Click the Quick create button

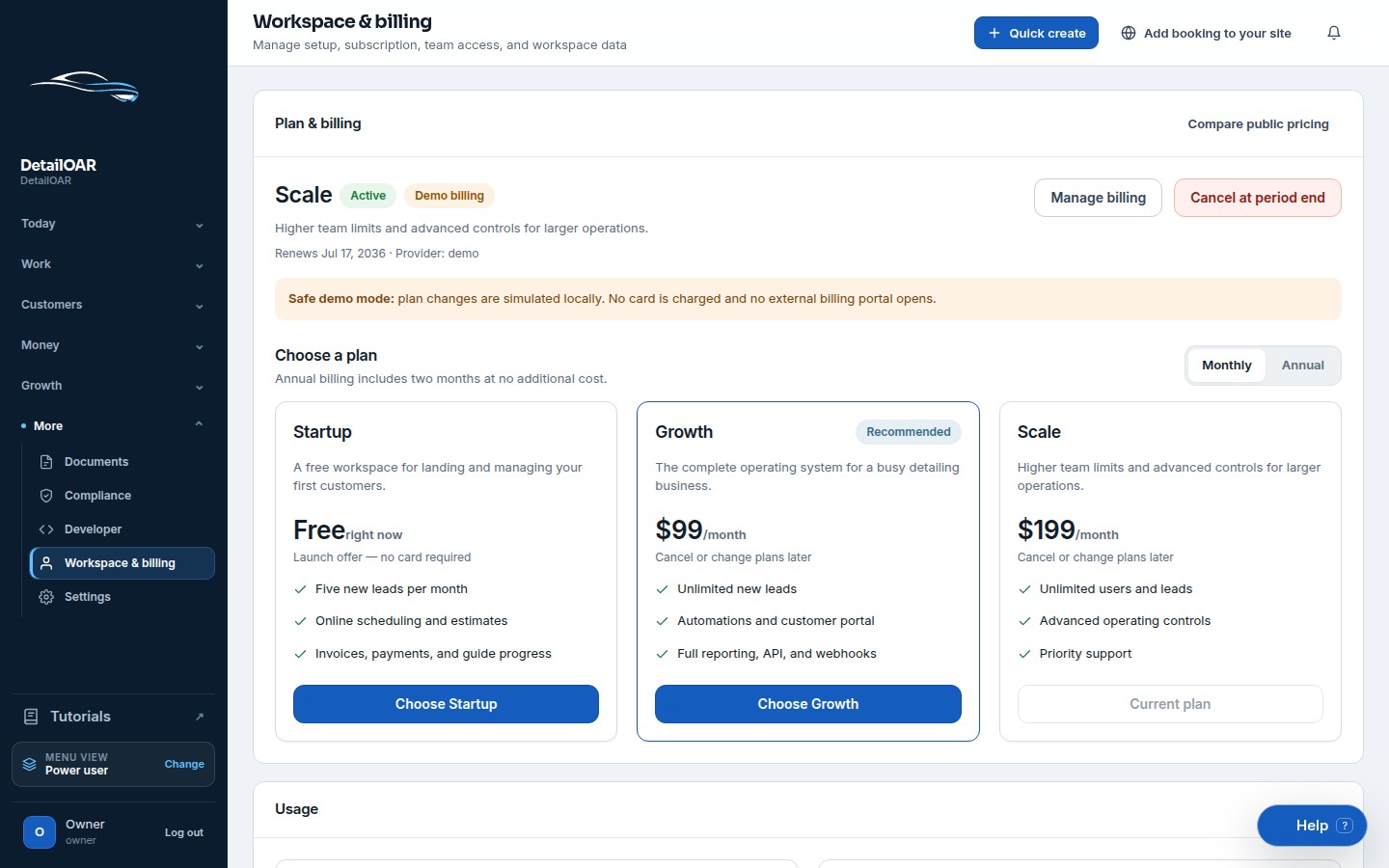(x=1036, y=33)
